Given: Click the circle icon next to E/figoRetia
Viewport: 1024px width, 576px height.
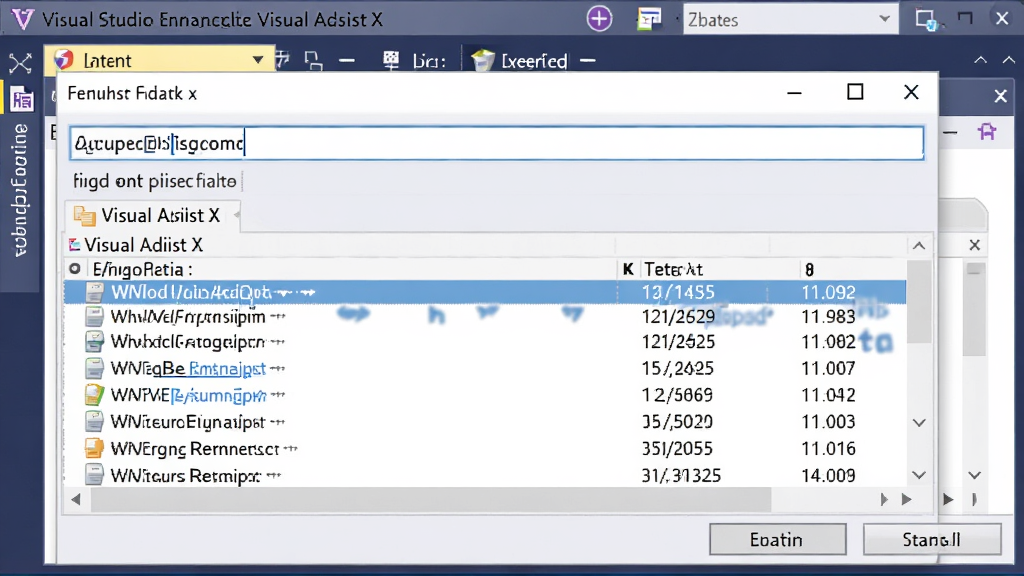Looking at the screenshot, I should point(75,268).
